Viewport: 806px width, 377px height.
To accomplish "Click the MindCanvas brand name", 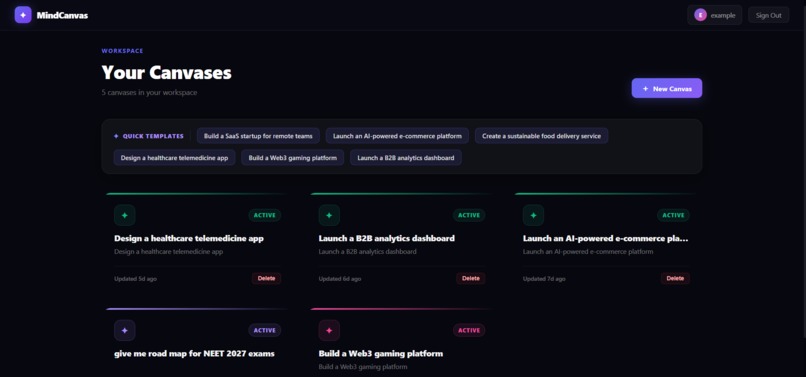I will pos(62,15).
